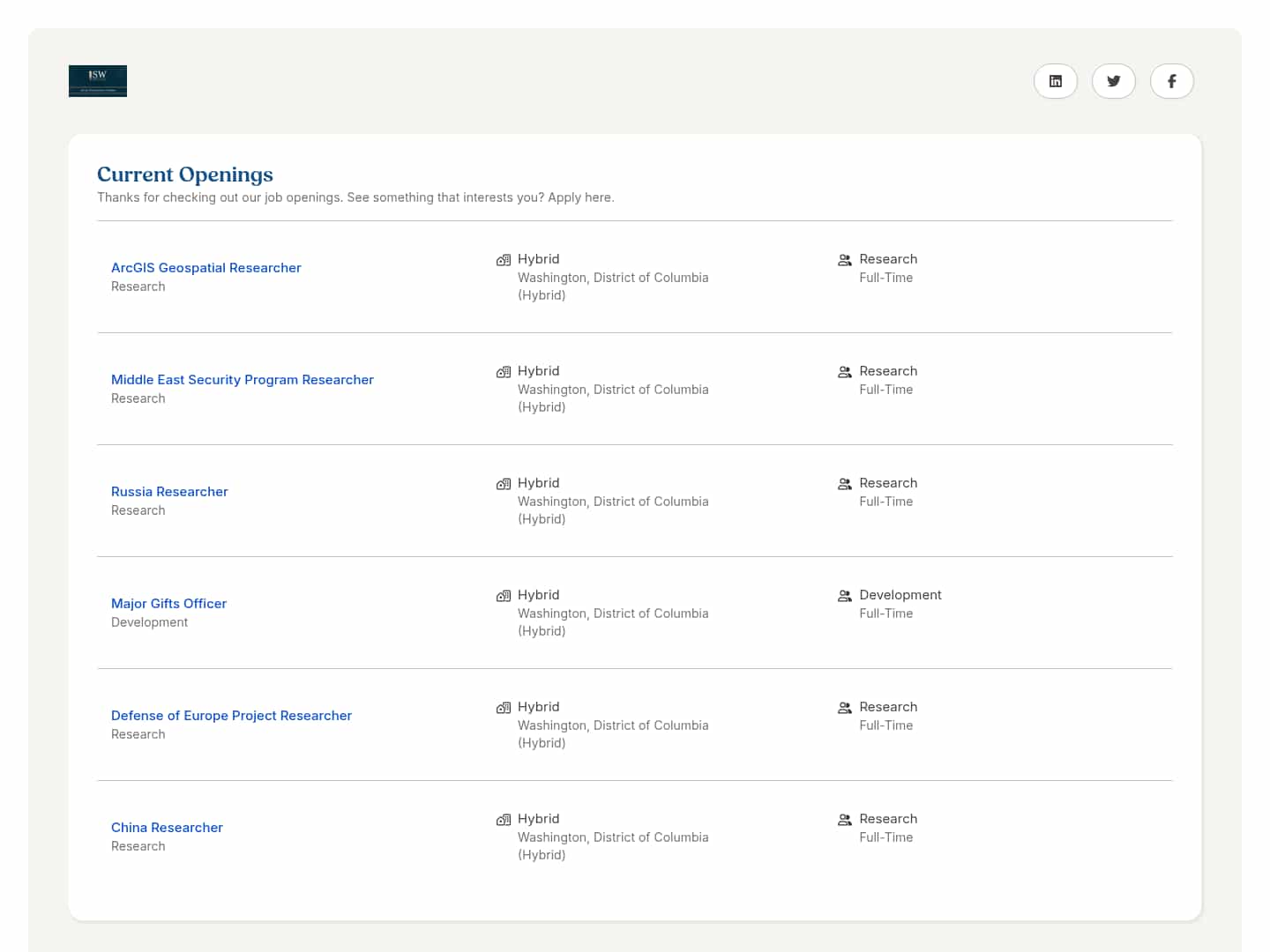Image resolution: width=1270 pixels, height=952 pixels.
Task: Click hybrid building icon in China Researcher row
Action: point(504,820)
